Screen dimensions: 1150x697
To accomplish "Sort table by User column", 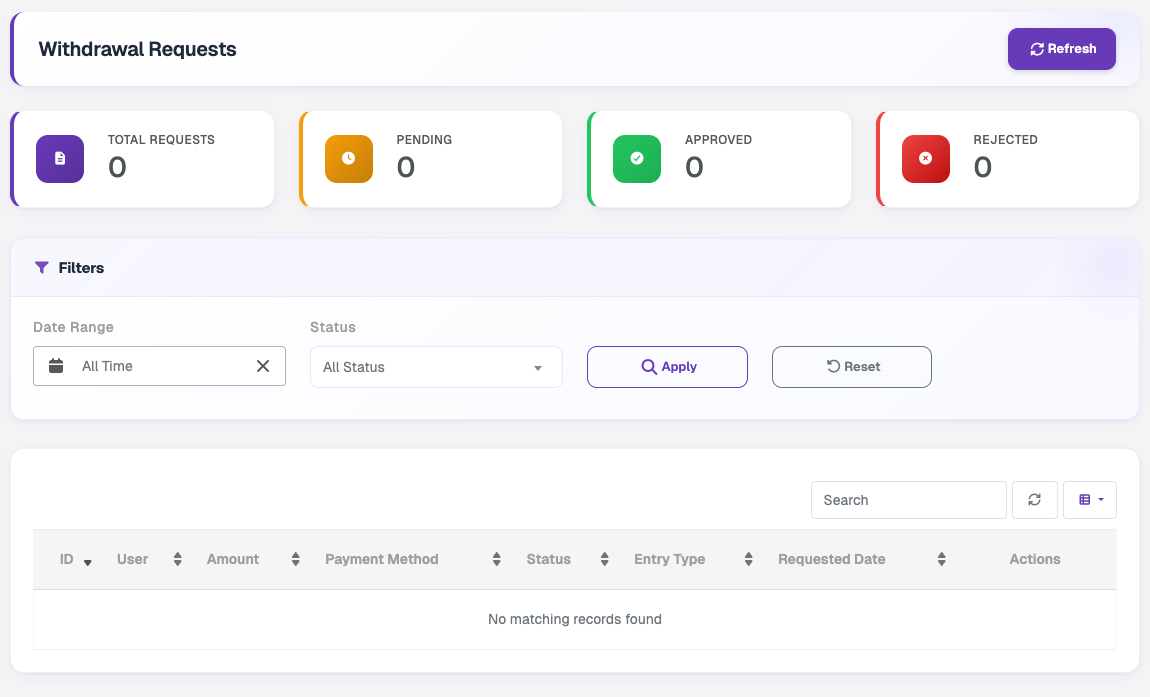I will (x=142, y=559).
